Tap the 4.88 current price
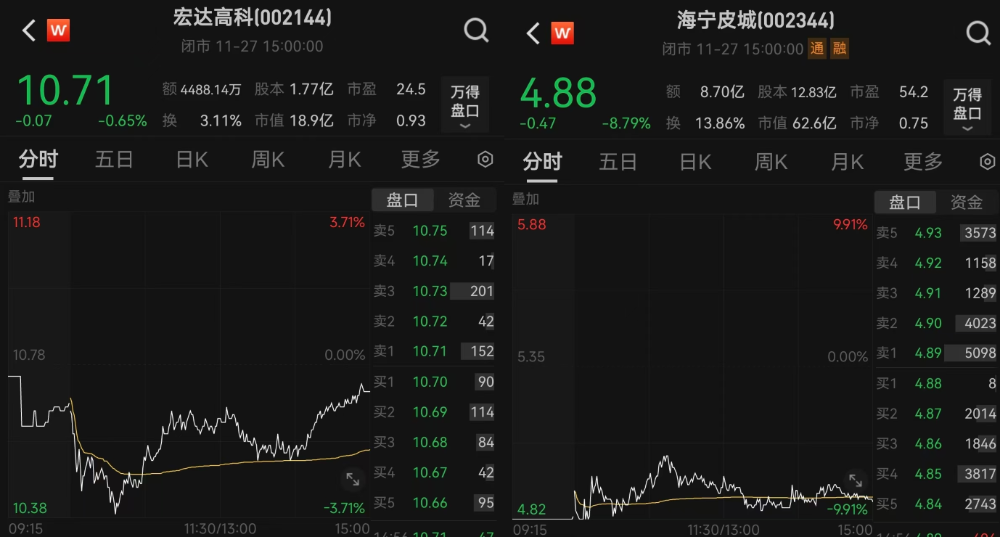The height and width of the screenshot is (537, 1000). point(558,92)
